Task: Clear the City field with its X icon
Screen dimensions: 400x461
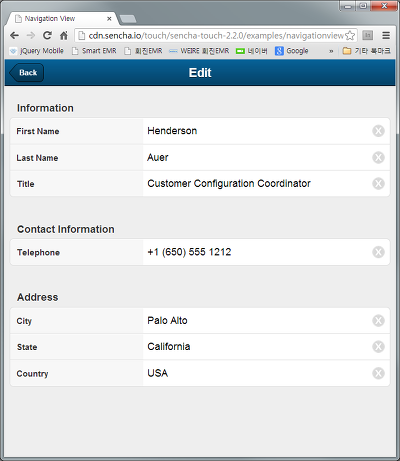Action: point(378,321)
